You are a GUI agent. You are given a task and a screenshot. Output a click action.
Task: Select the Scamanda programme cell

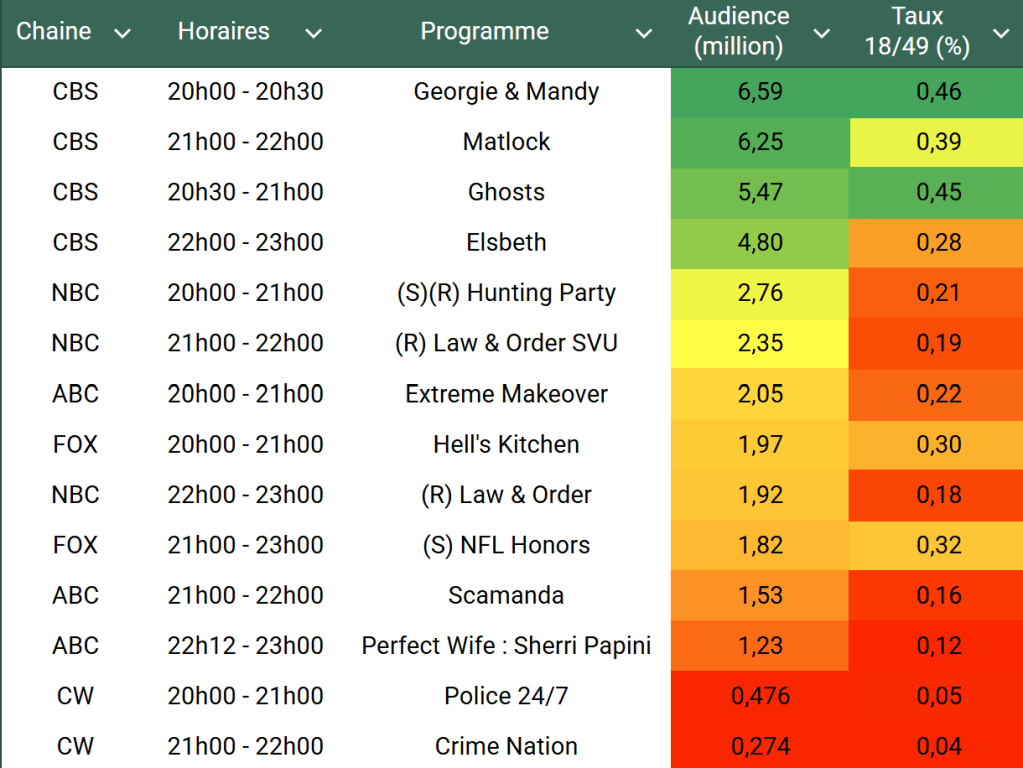(506, 595)
